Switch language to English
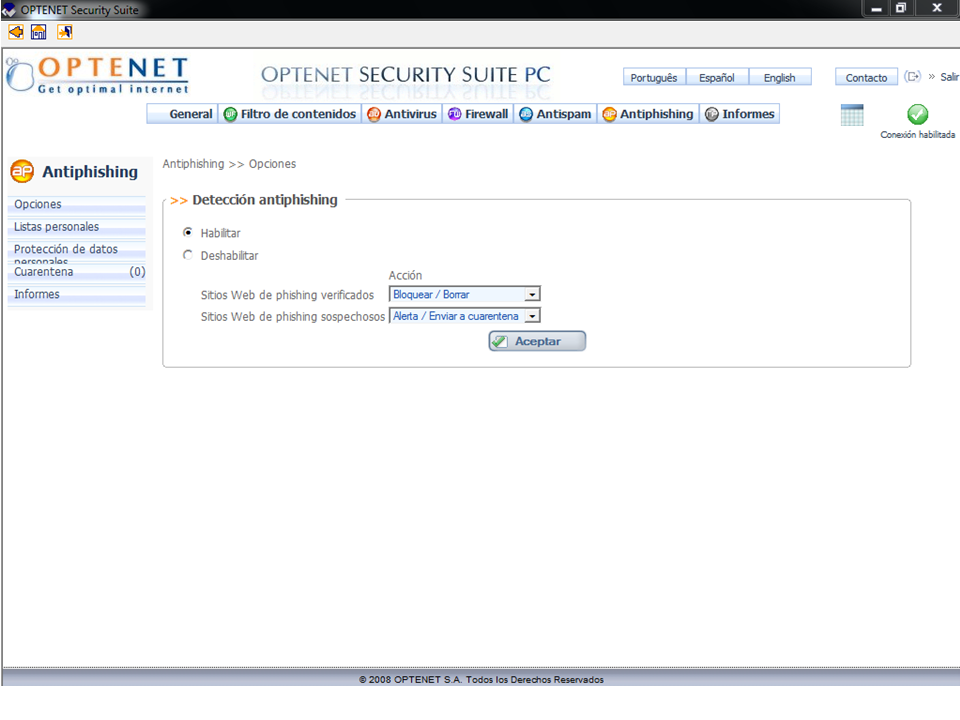This screenshot has height=720, width=960. tap(779, 78)
